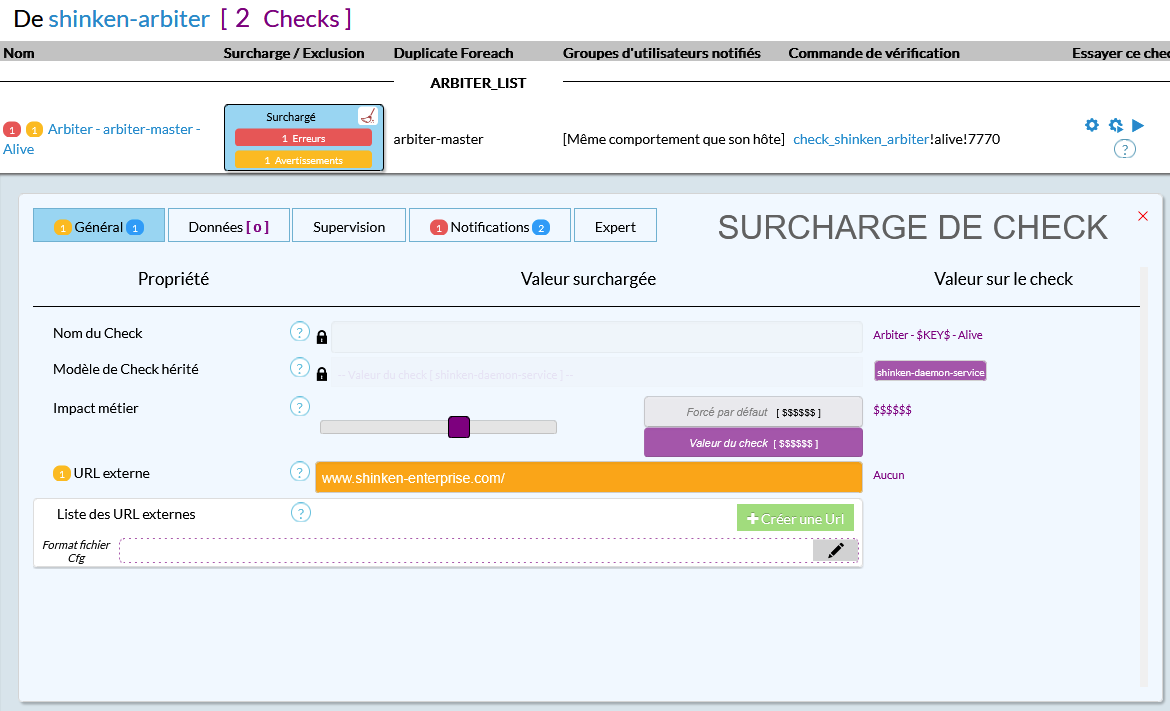Open help icon for Liste des URL externes
Image resolution: width=1170 pixels, height=711 pixels.
(300, 512)
